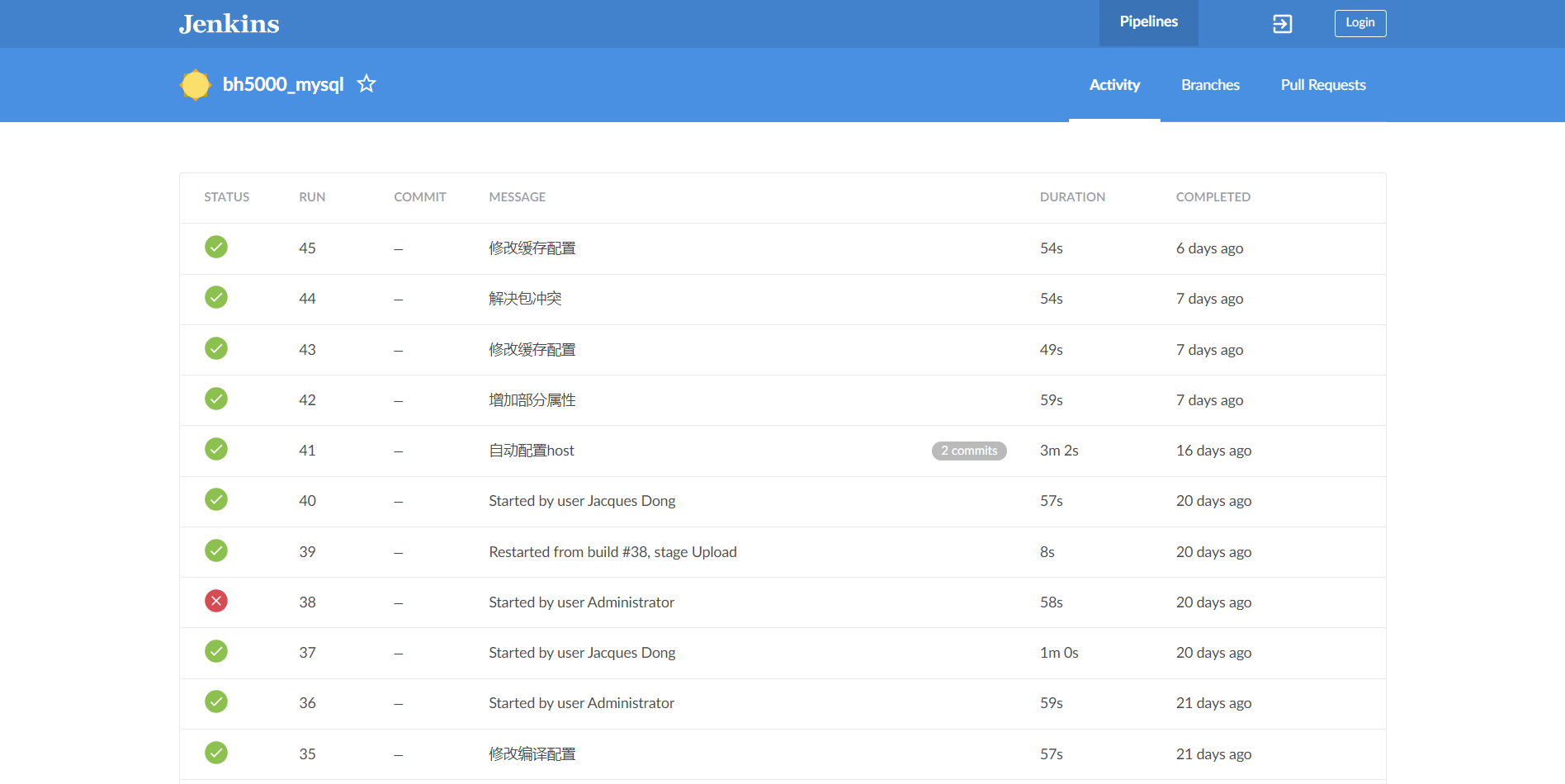Click the success status icon for run 35

[x=216, y=753]
